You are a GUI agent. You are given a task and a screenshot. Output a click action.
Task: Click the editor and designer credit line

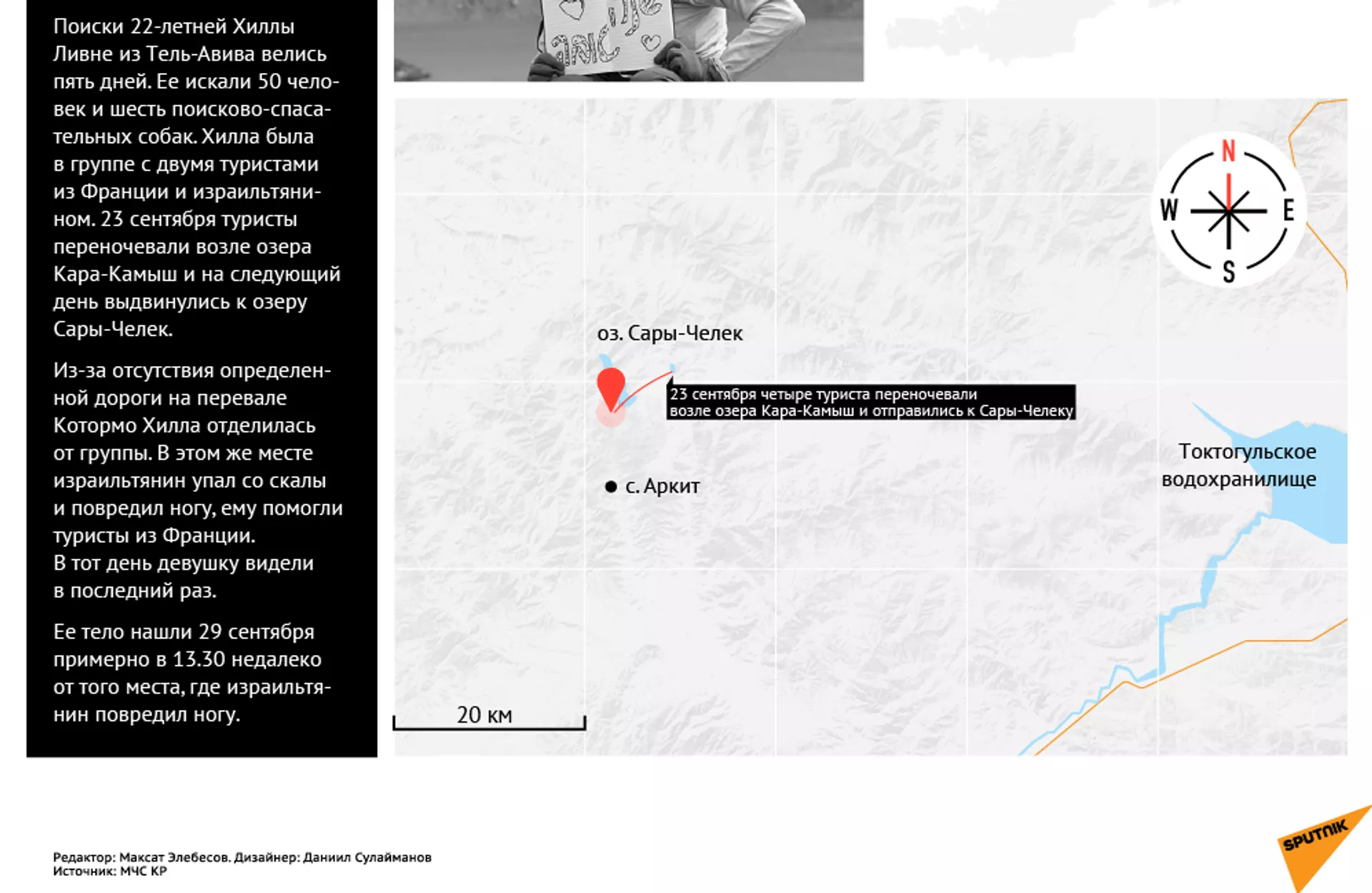242,857
